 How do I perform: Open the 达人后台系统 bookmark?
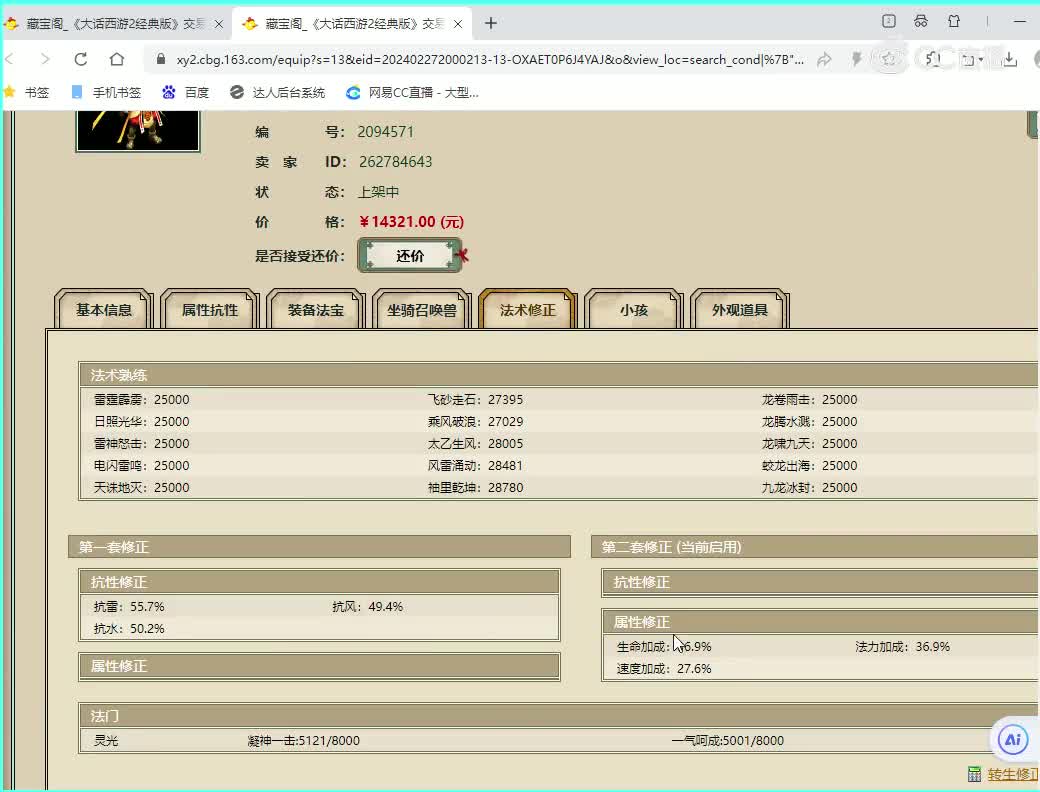click(278, 92)
